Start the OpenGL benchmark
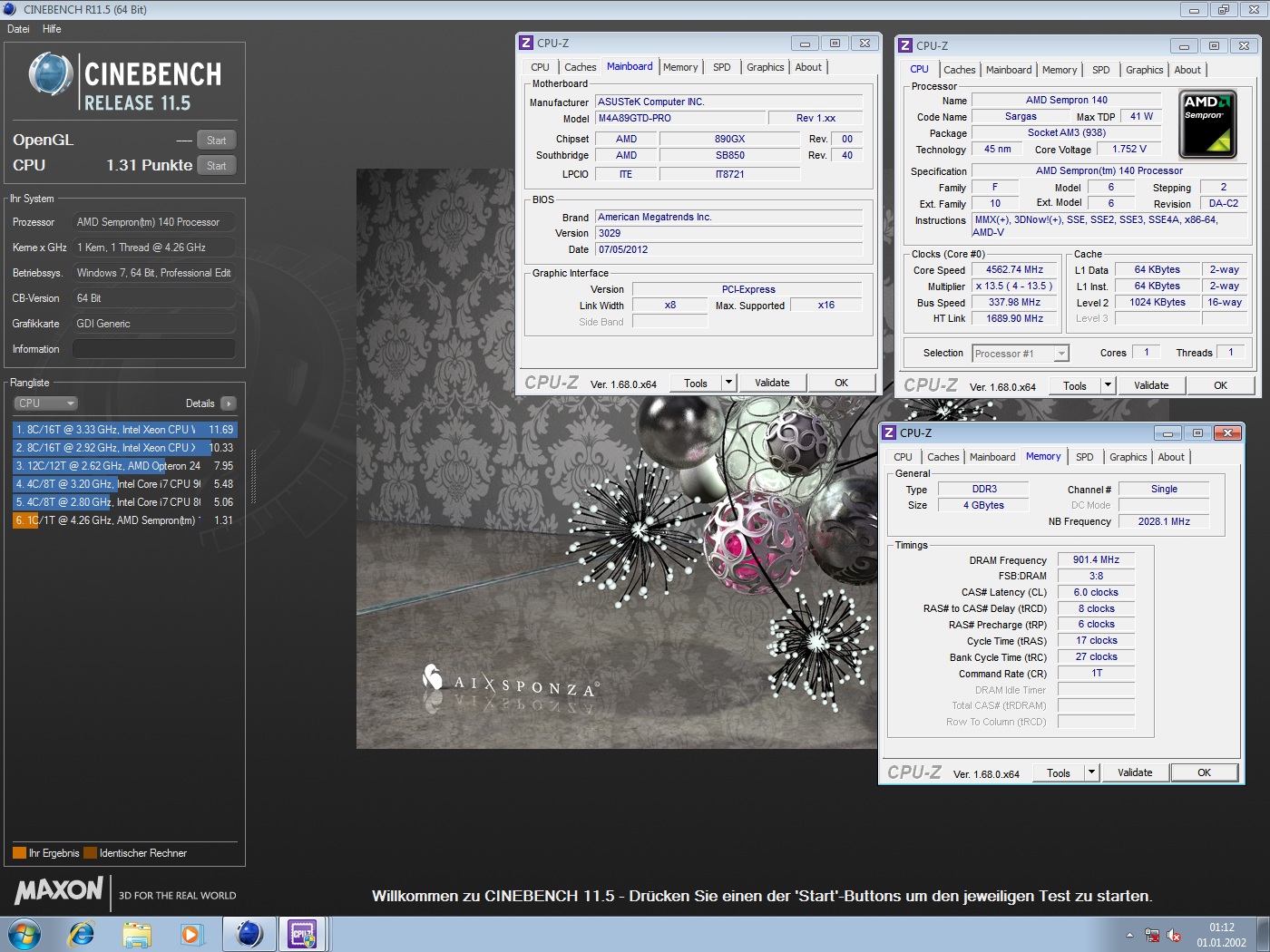Screen dimensions: 1270x952 coord(217,141)
